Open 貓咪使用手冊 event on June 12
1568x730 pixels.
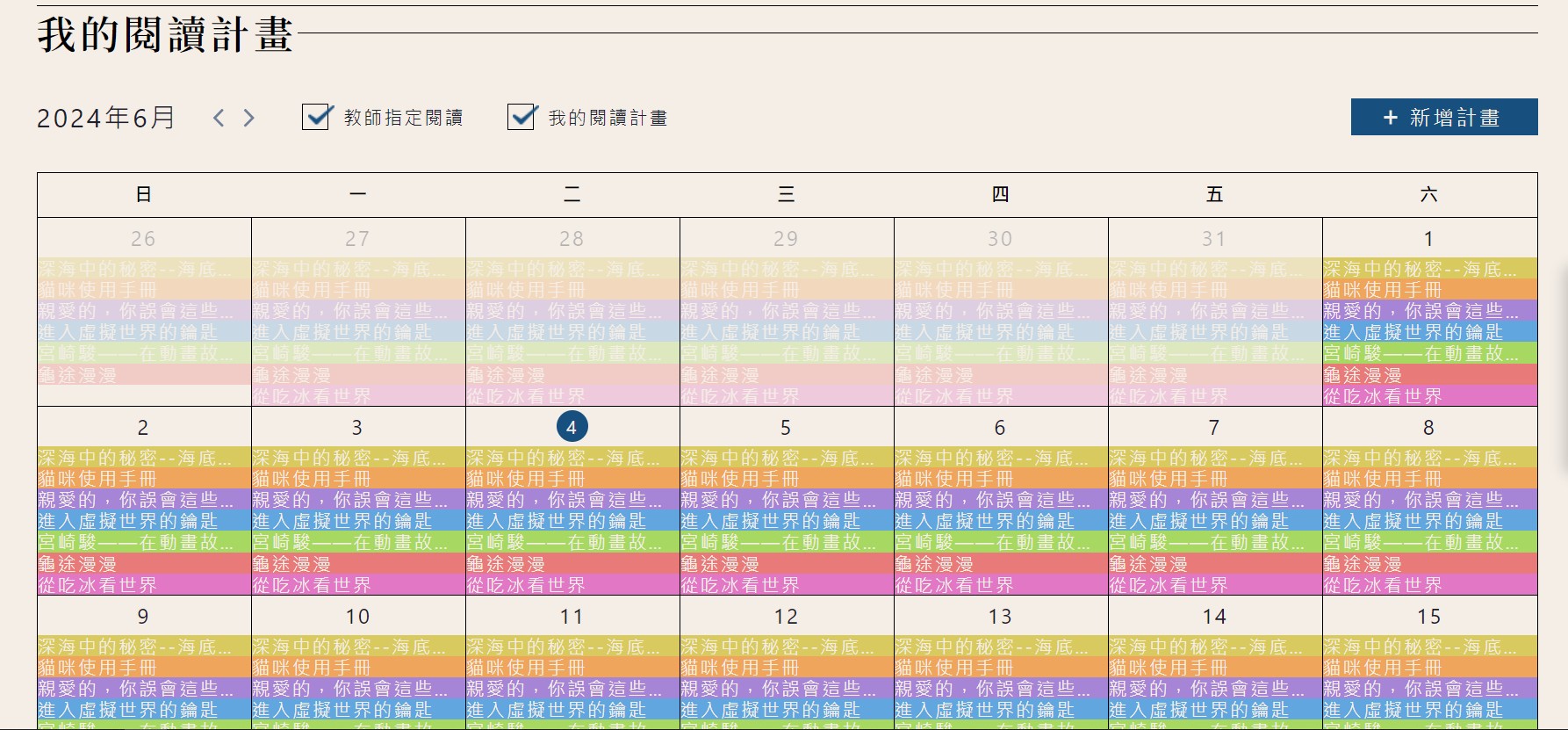[x=786, y=668]
